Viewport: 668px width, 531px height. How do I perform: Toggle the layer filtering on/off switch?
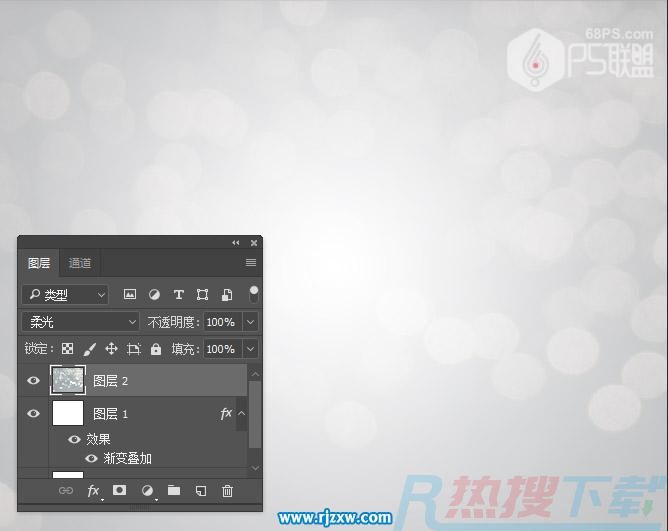[253, 294]
